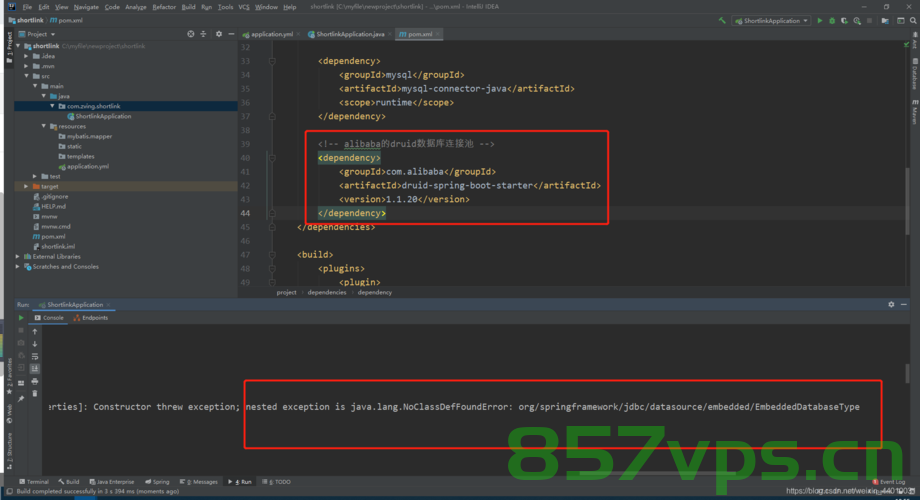Toggle scroll to end in console
920x500 pixels.
(35, 369)
